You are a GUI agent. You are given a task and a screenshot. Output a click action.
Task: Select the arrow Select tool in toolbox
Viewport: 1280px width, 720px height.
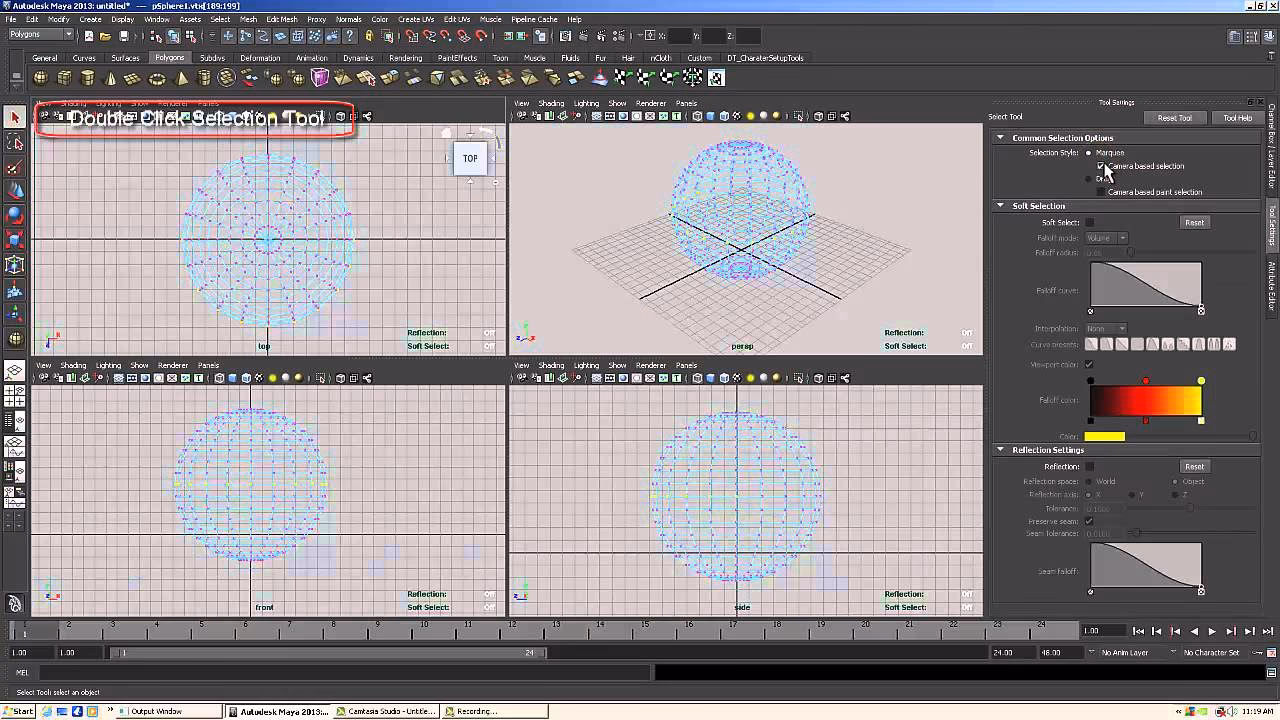tap(14, 118)
